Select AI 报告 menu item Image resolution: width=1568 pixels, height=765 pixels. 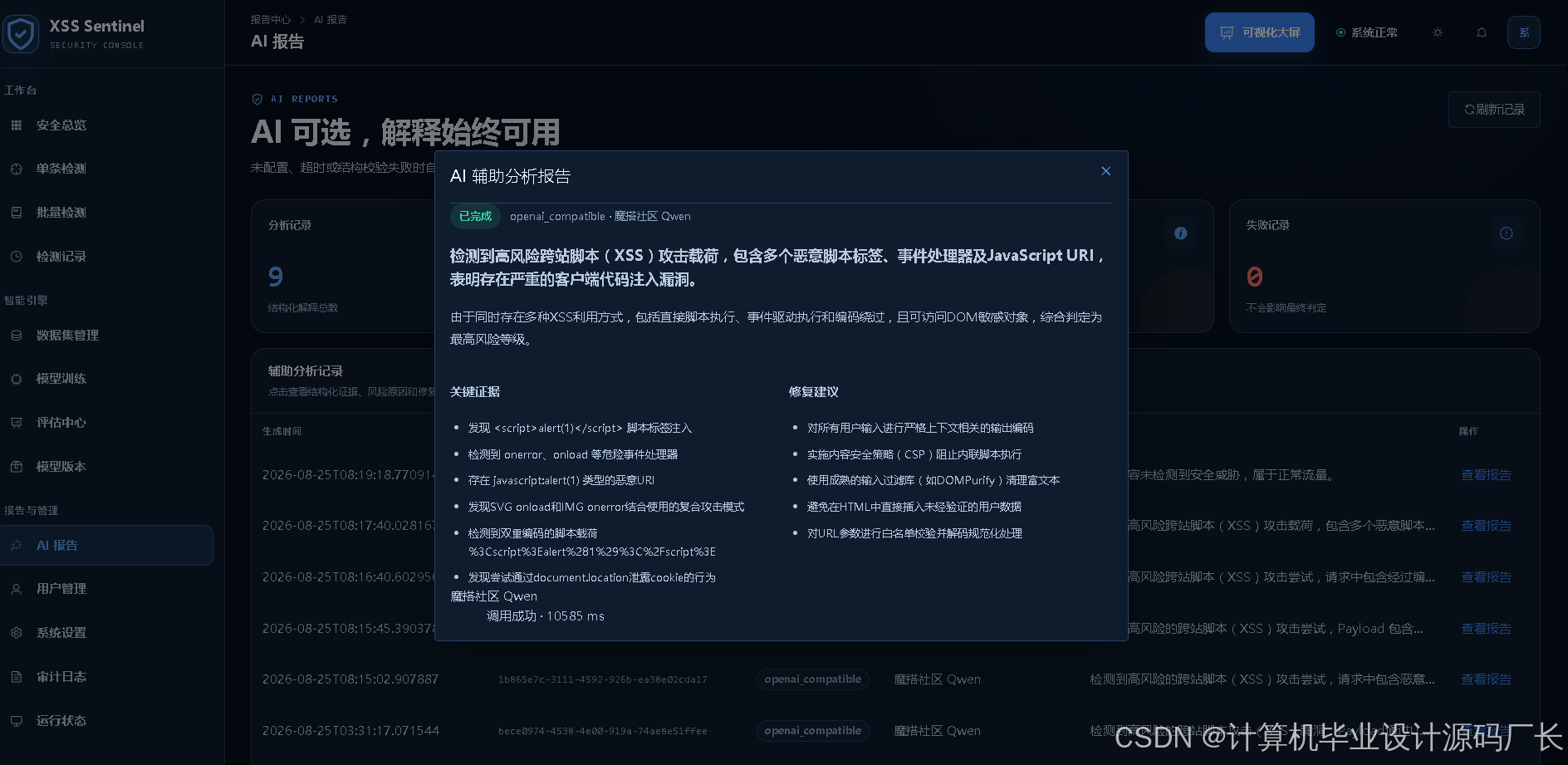pos(106,546)
